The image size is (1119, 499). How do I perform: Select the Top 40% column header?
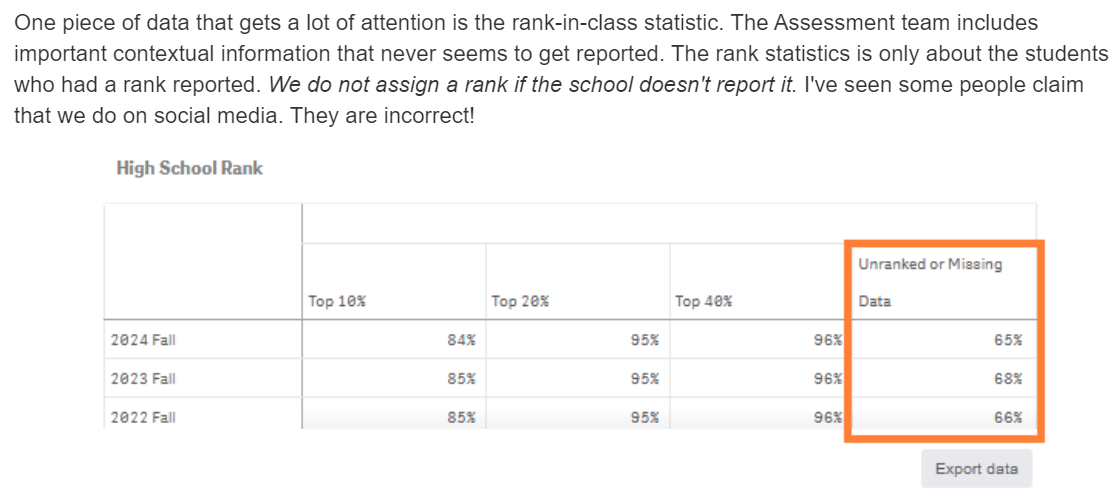pos(704,301)
